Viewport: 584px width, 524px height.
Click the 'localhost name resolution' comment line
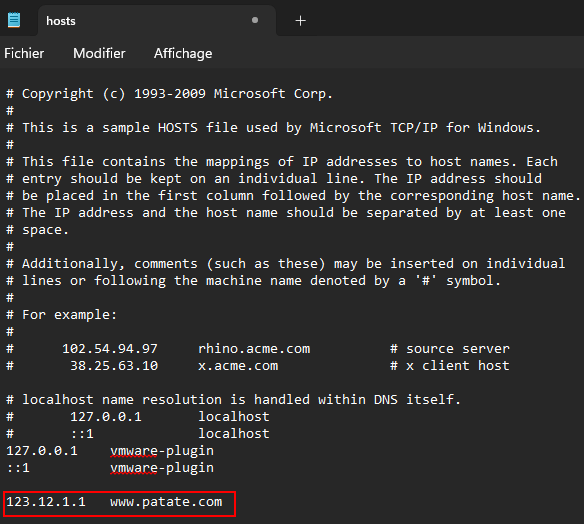[x=234, y=400]
